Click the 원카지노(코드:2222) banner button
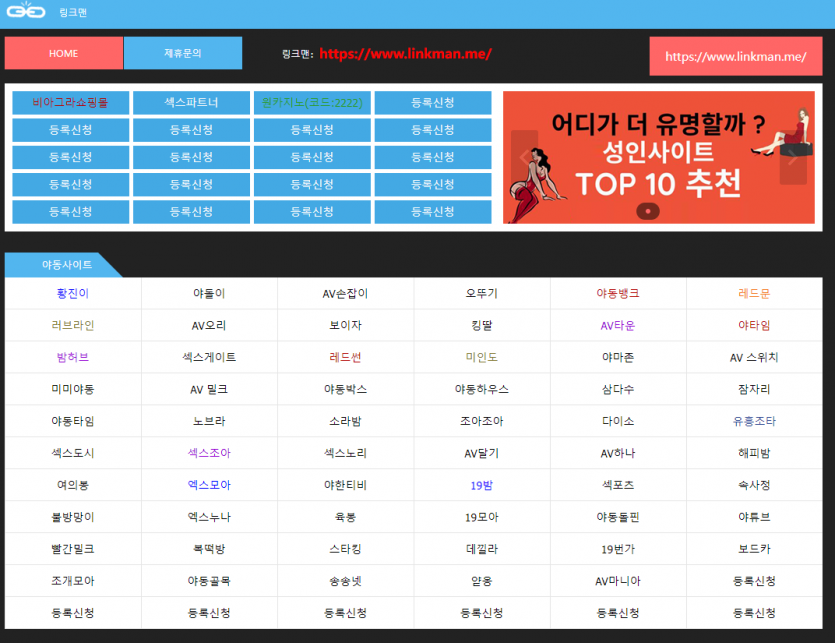This screenshot has width=835, height=643. [312, 102]
